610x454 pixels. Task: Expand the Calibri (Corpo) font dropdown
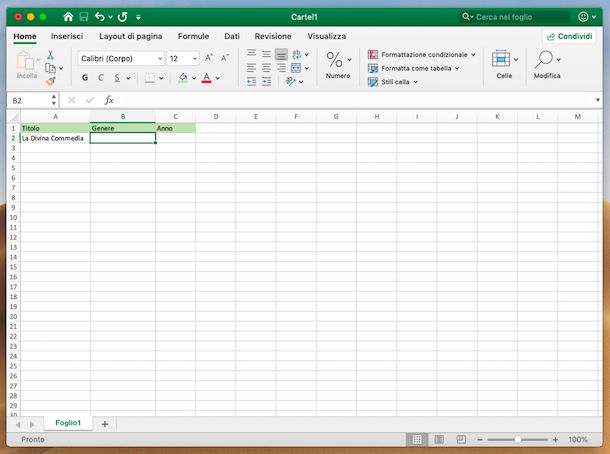159,58
